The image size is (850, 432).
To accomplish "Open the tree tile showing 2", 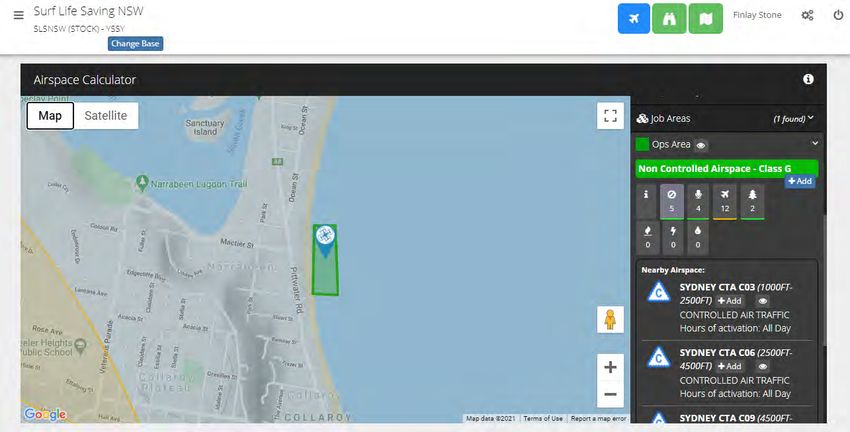I will click(x=752, y=201).
